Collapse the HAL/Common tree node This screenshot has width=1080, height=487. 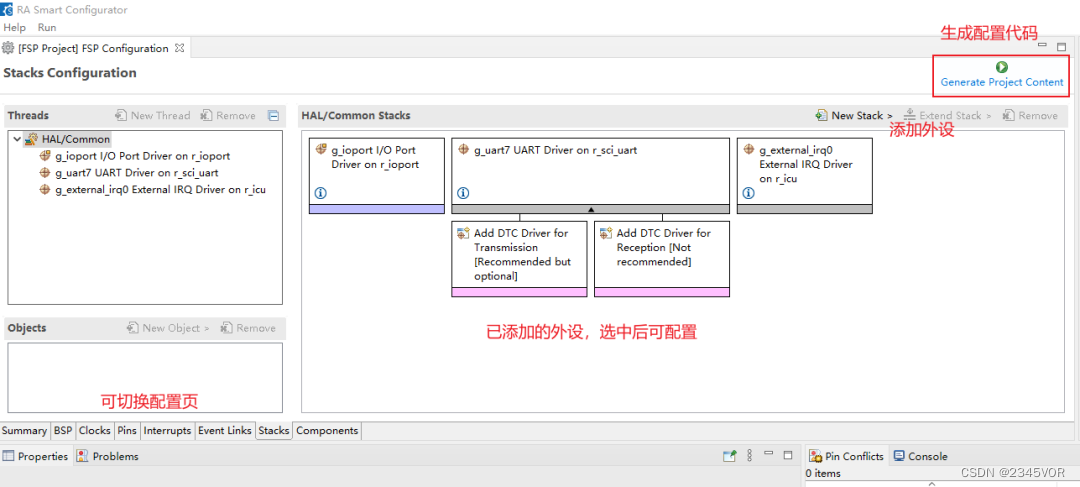coord(17,139)
